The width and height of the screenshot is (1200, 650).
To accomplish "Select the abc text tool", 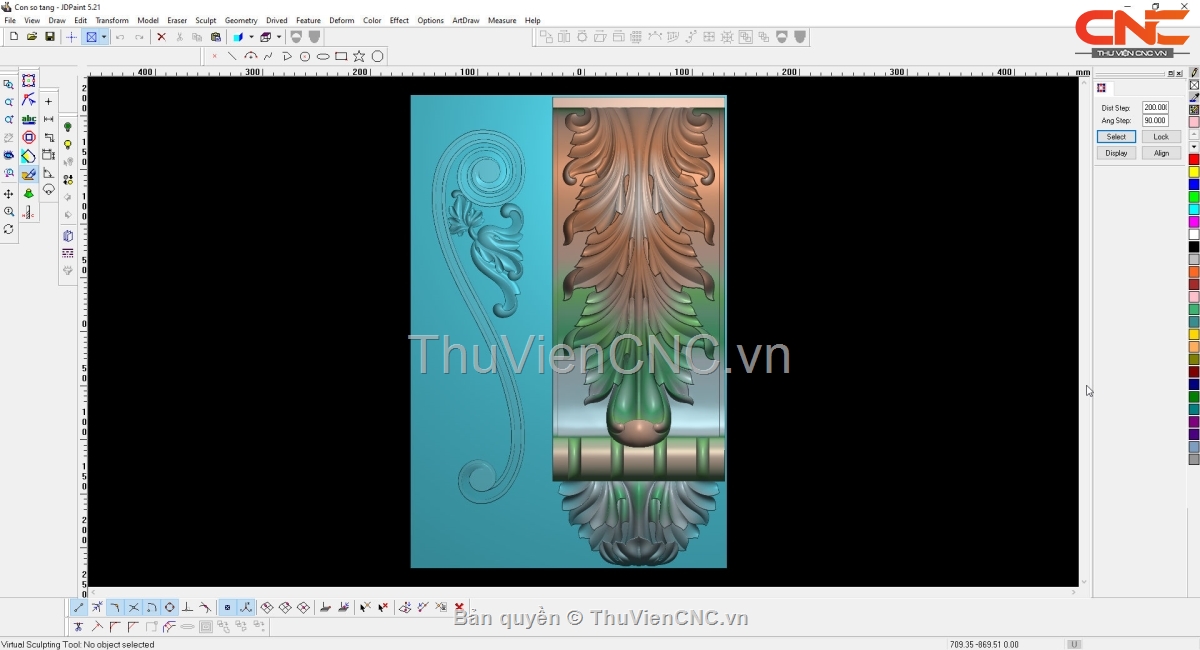I will click(x=29, y=120).
